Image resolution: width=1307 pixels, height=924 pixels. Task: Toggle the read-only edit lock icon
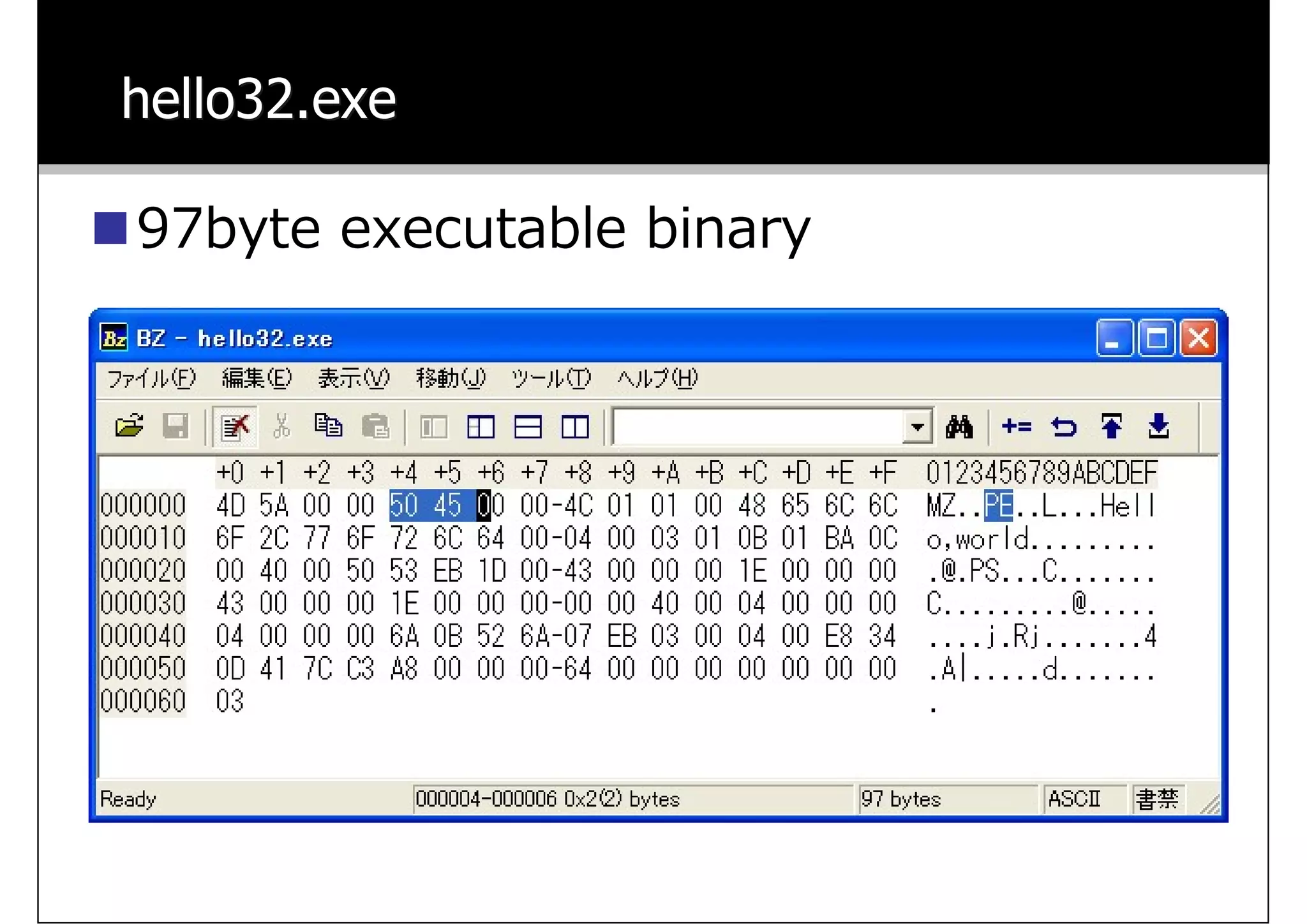pyautogui.click(x=235, y=426)
